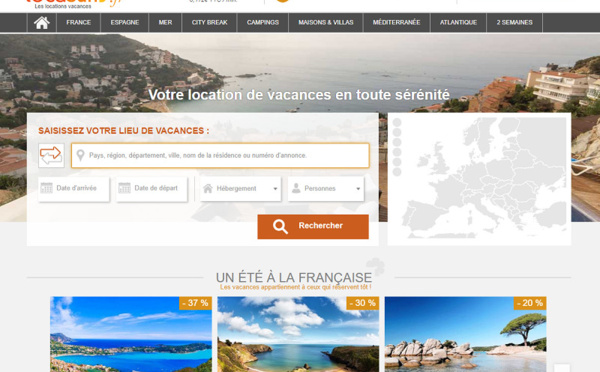Click the map pin icon in search field
Viewport: 600px width, 372px height.
tap(80, 155)
